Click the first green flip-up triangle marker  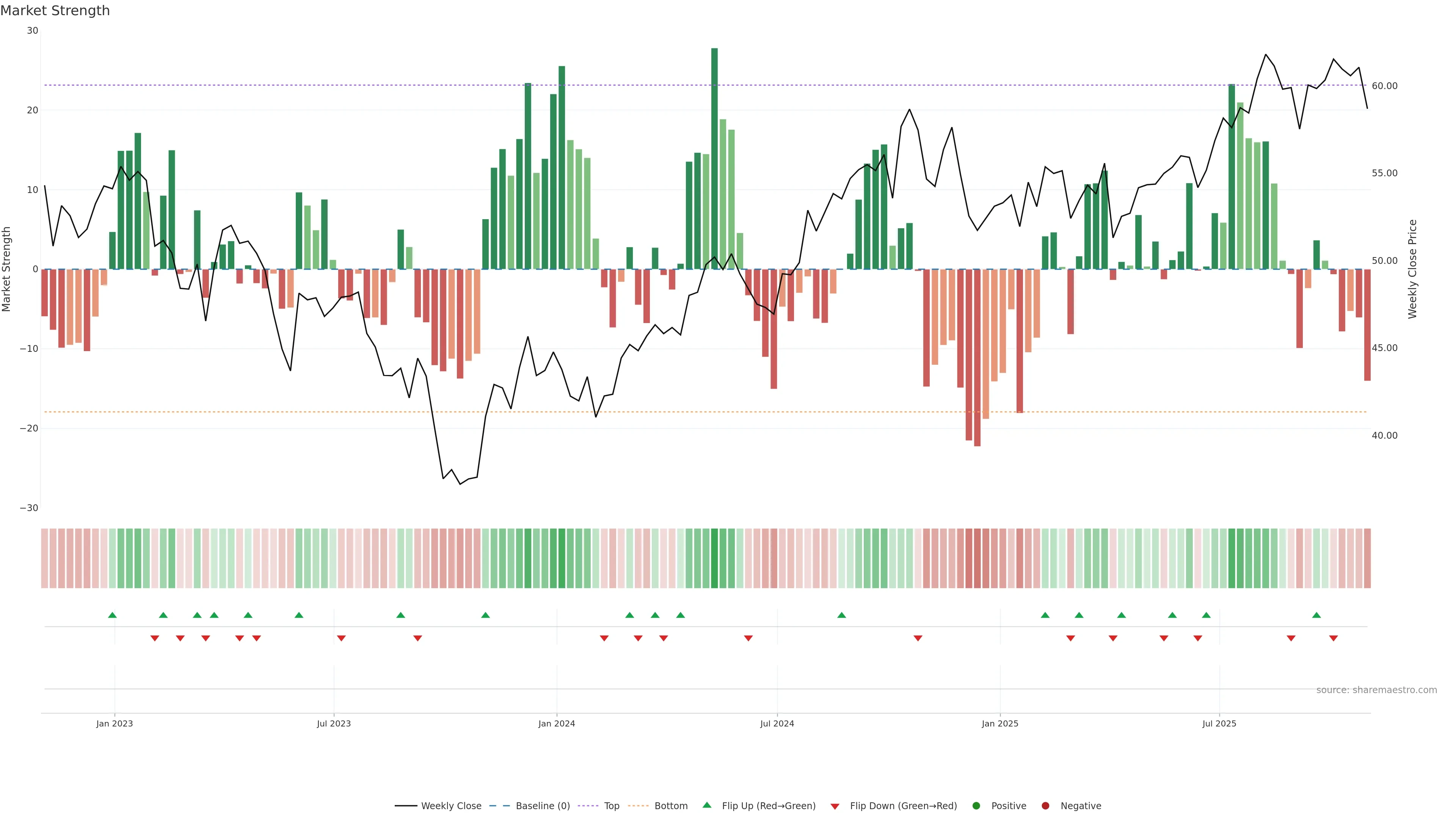click(x=113, y=615)
